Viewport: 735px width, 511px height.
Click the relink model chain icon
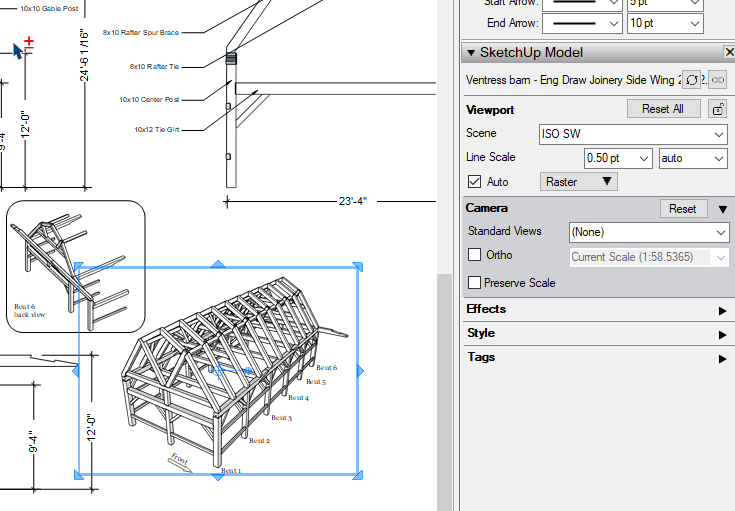(x=717, y=80)
